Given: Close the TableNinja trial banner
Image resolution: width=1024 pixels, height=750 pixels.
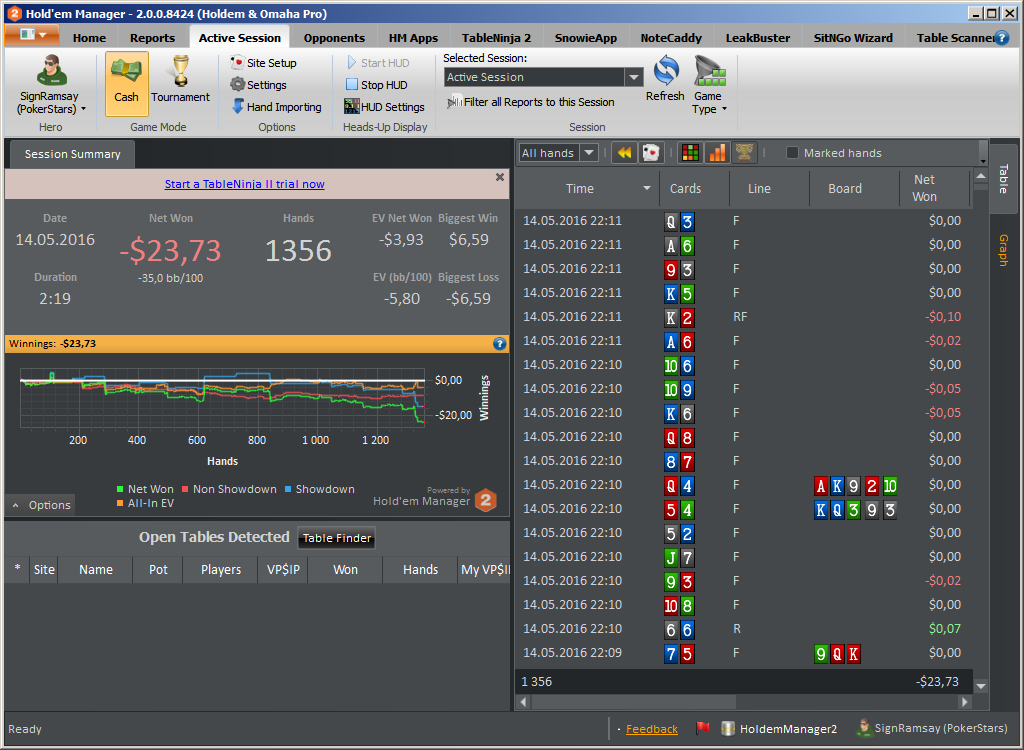Looking at the screenshot, I should click(500, 177).
